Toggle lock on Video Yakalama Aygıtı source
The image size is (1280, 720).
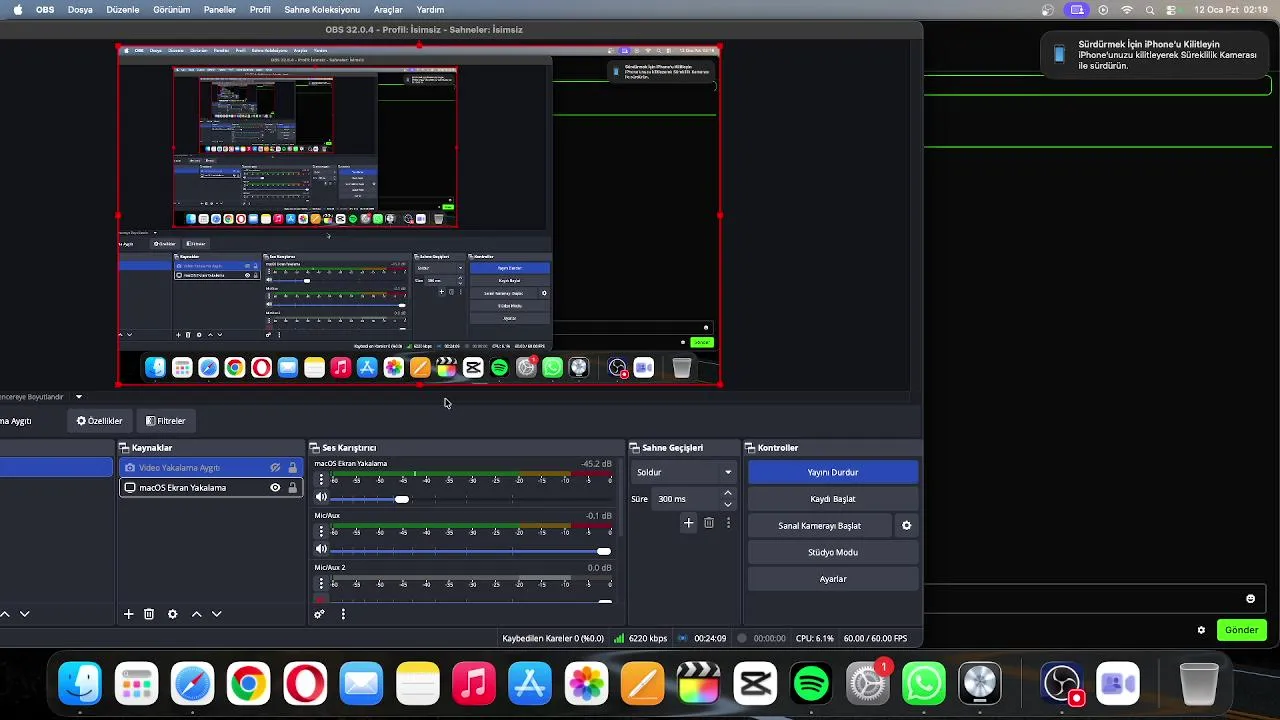293,468
